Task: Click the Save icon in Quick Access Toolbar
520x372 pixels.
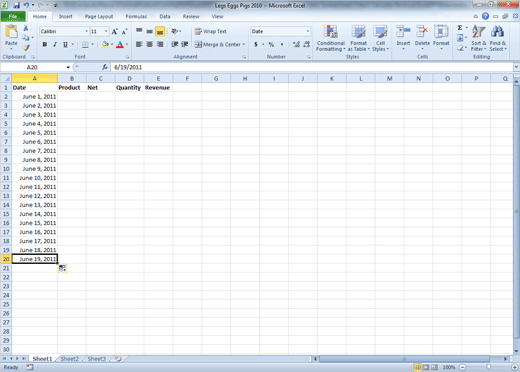Action: coord(16,5)
